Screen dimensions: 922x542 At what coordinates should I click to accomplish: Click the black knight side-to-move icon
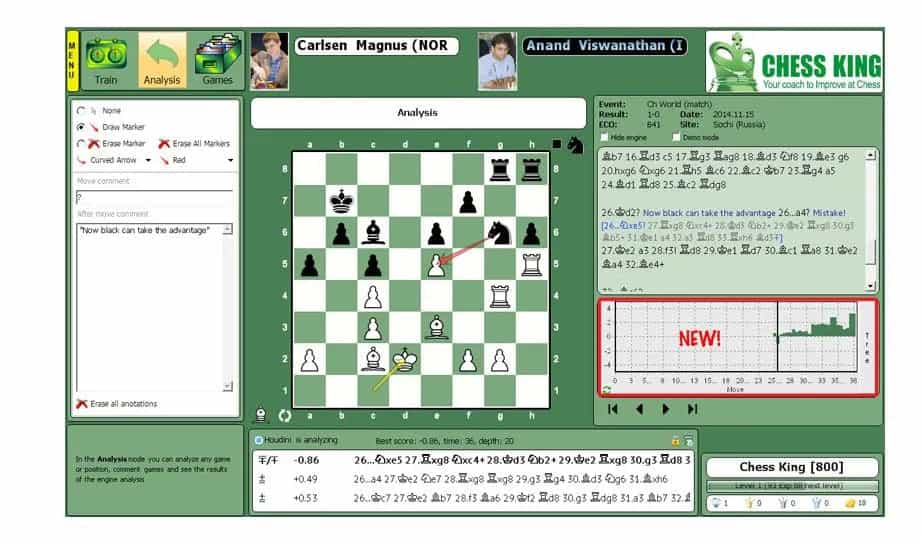click(575, 145)
